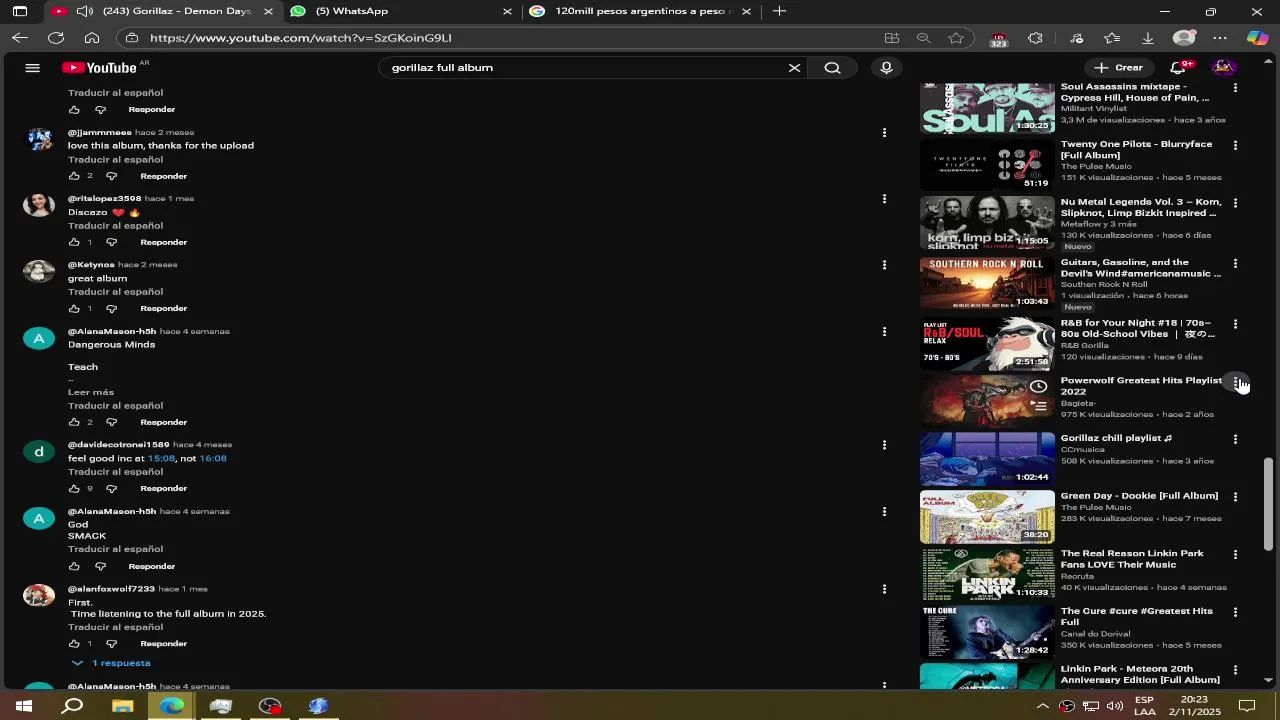The height and width of the screenshot is (720, 1280).
Task: Open options for Green Day Dookie video
Action: click(x=1235, y=497)
